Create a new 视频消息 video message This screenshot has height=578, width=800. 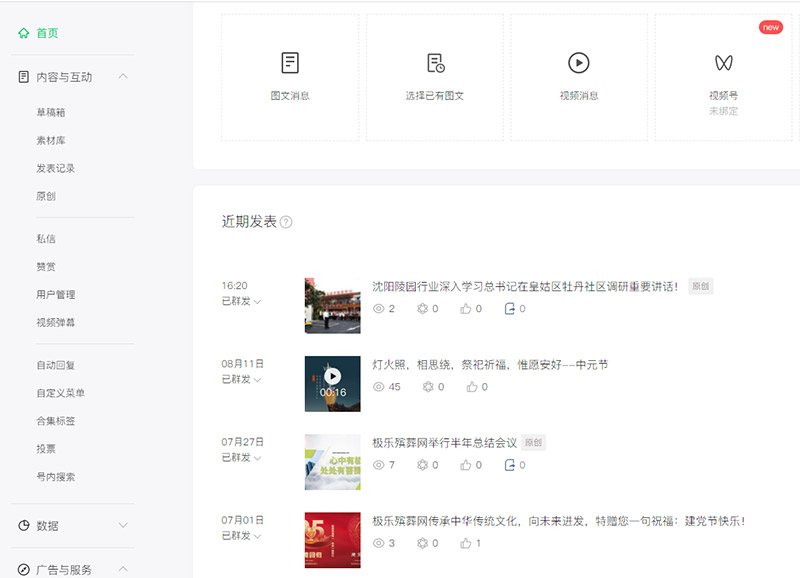[x=580, y=75]
